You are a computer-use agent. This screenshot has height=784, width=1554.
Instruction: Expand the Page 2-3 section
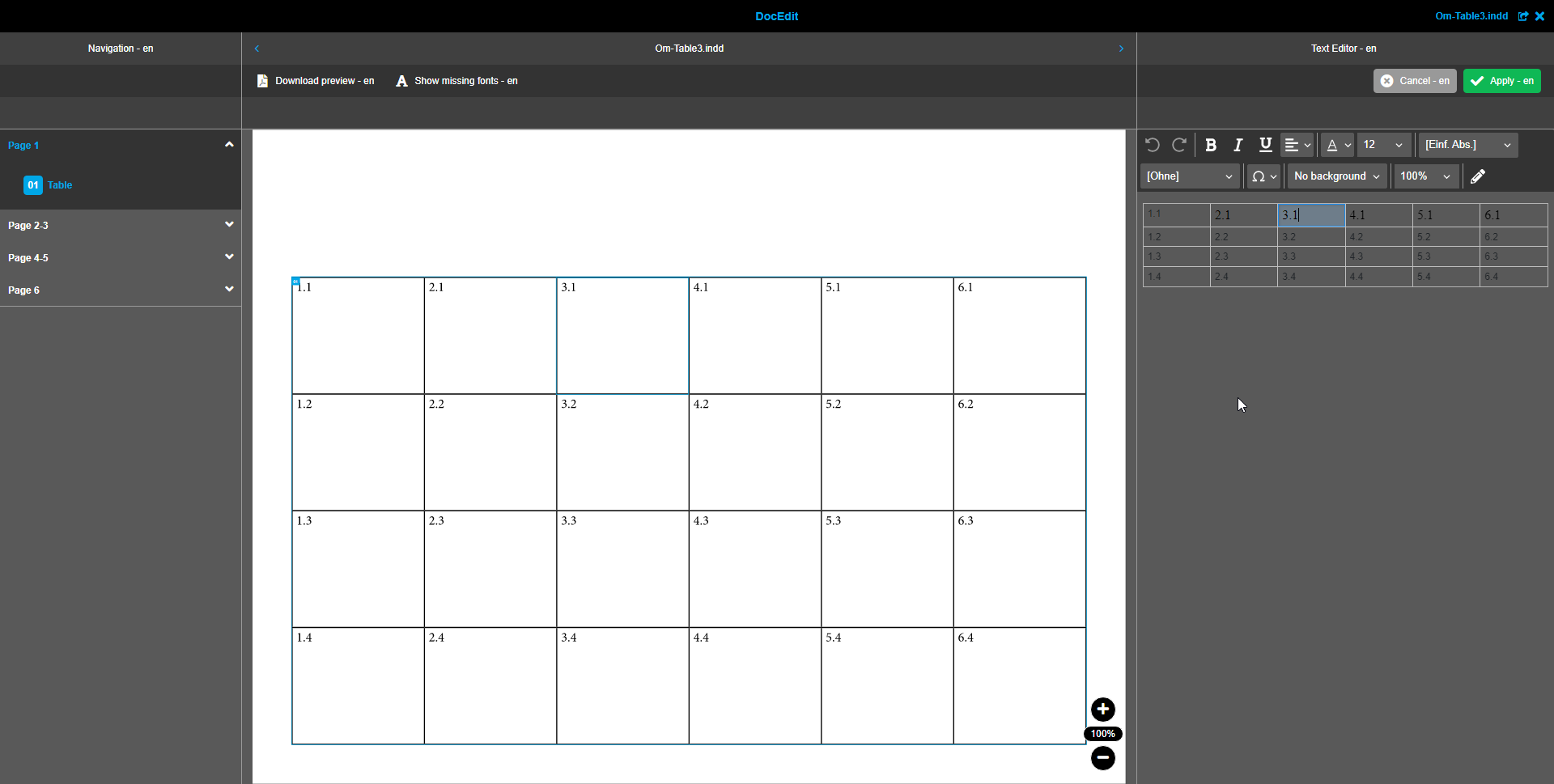point(229,224)
